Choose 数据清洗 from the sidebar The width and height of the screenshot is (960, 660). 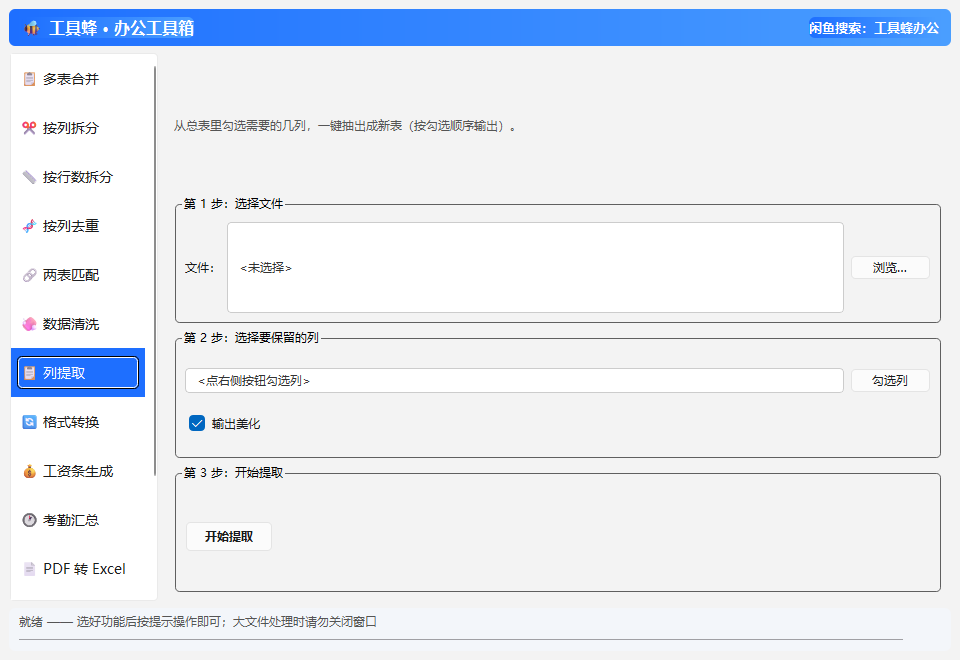click(78, 324)
